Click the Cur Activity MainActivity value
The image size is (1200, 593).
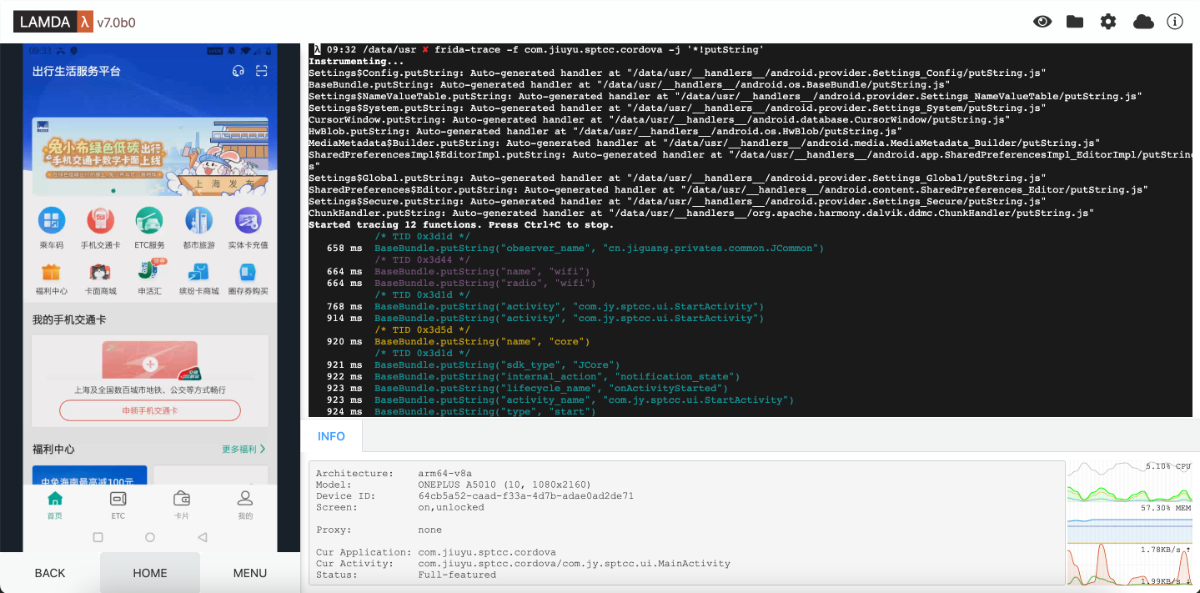click(574, 564)
